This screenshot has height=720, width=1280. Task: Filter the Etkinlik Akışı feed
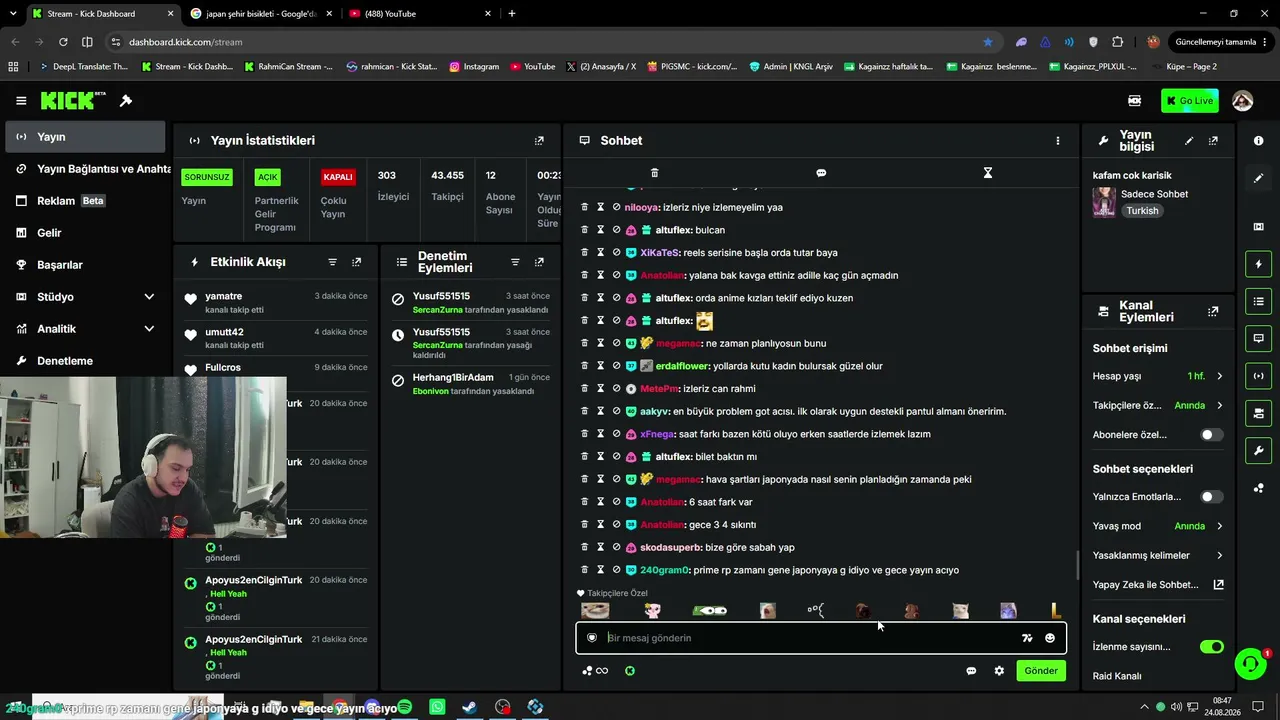click(x=333, y=262)
